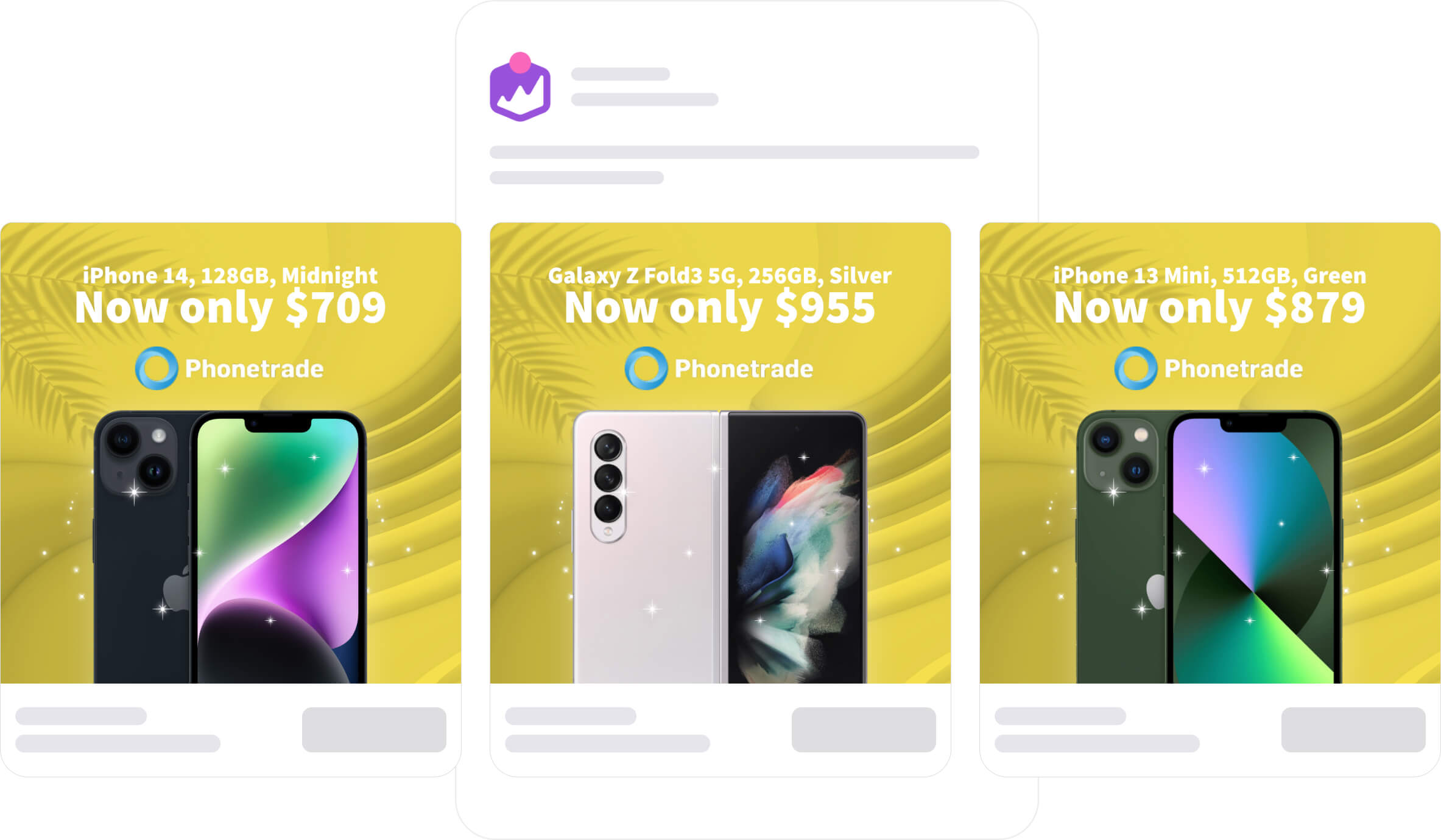
Task: Open the iPhone 13 Mini Green product image
Action: (1209, 547)
